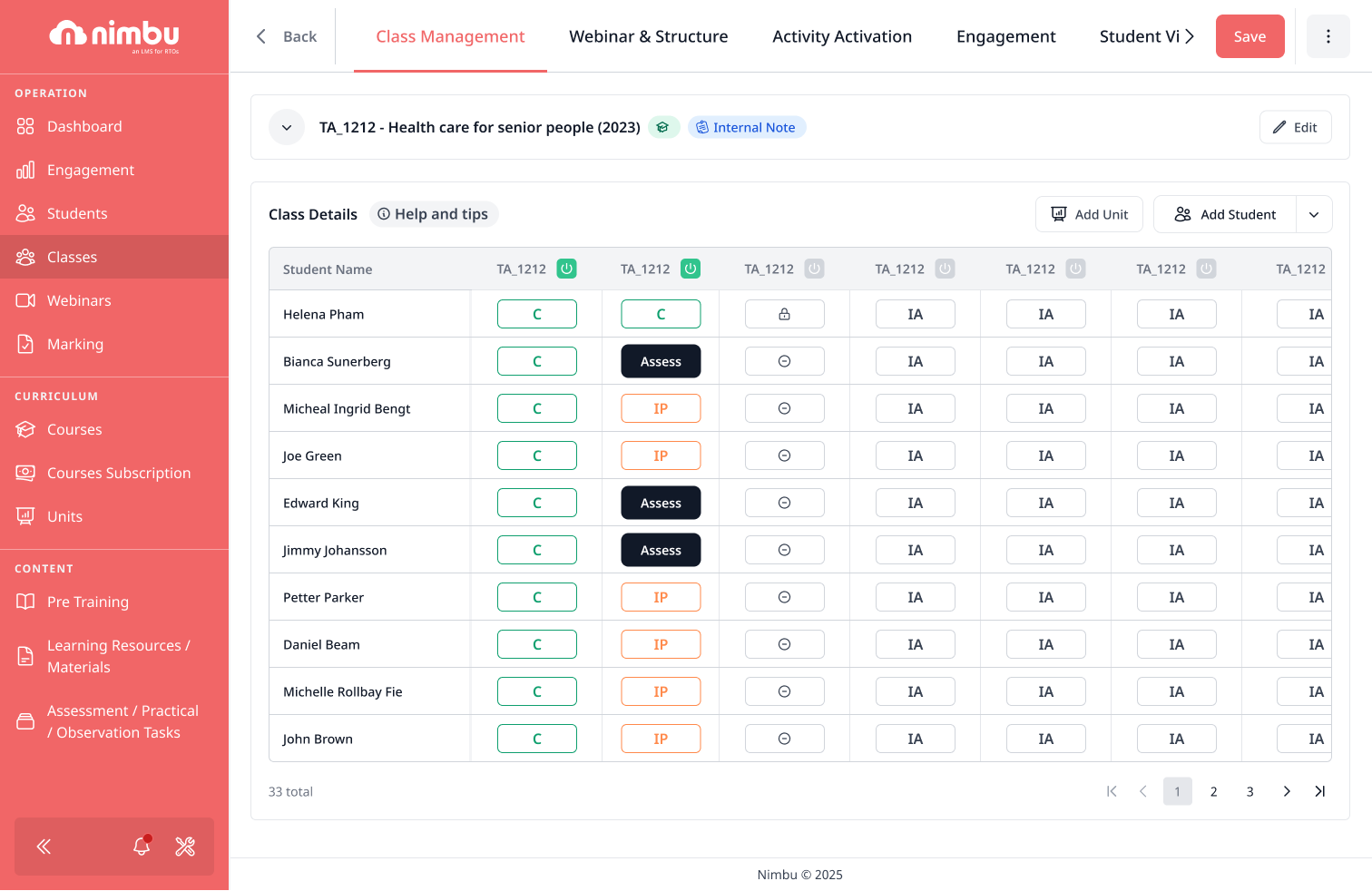Go to page 3
1372x891 pixels.
[x=1250, y=791]
